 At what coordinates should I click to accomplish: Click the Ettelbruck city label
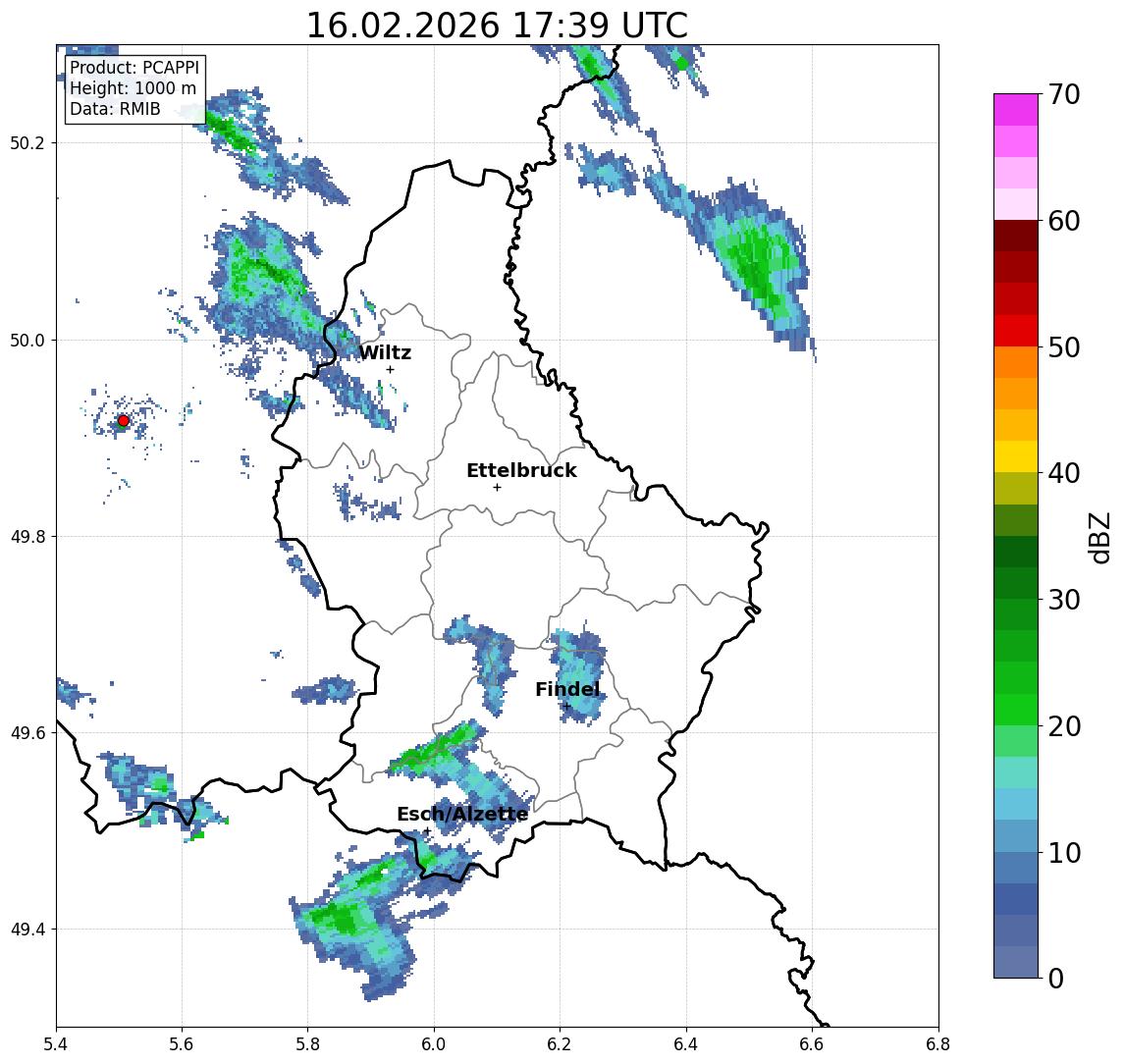click(521, 470)
